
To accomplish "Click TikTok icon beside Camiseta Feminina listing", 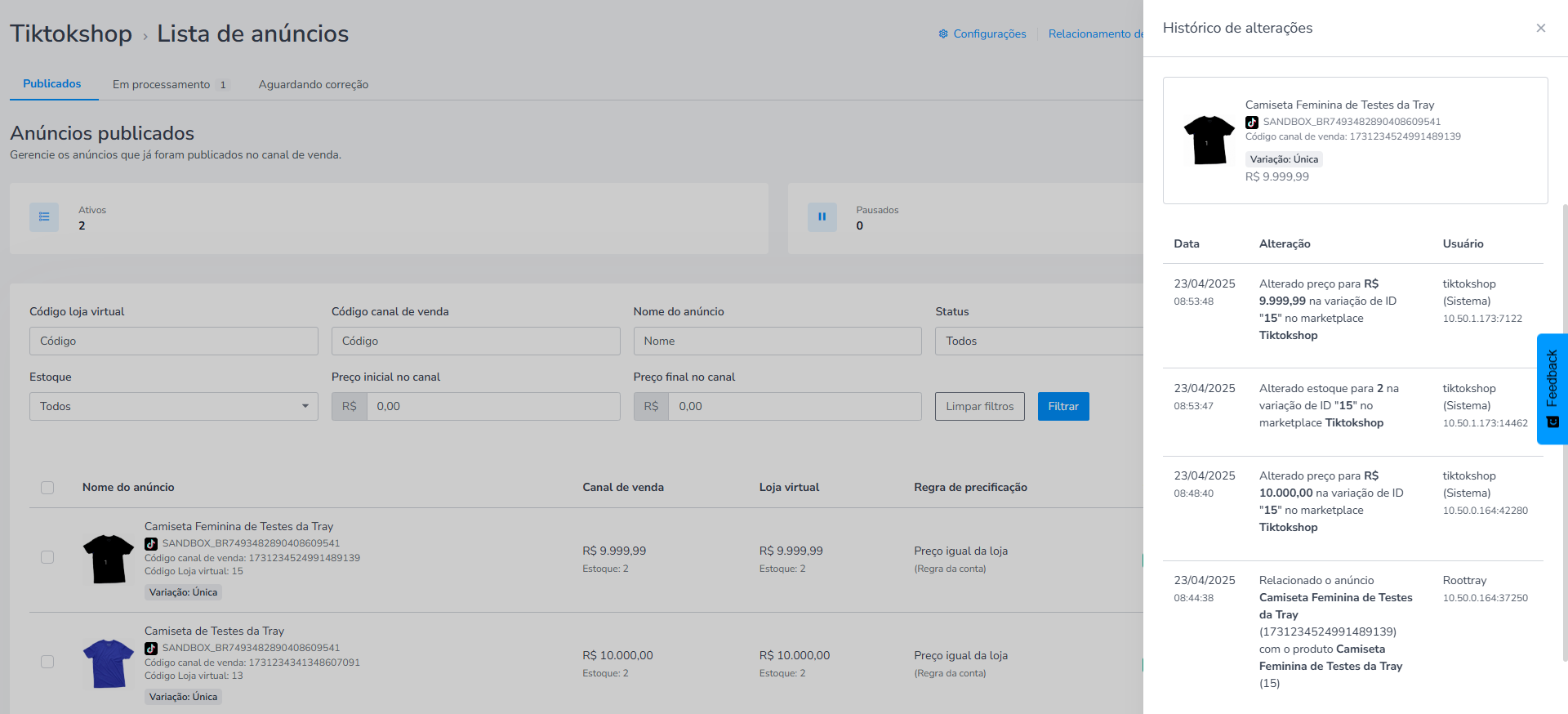I will [x=151, y=543].
